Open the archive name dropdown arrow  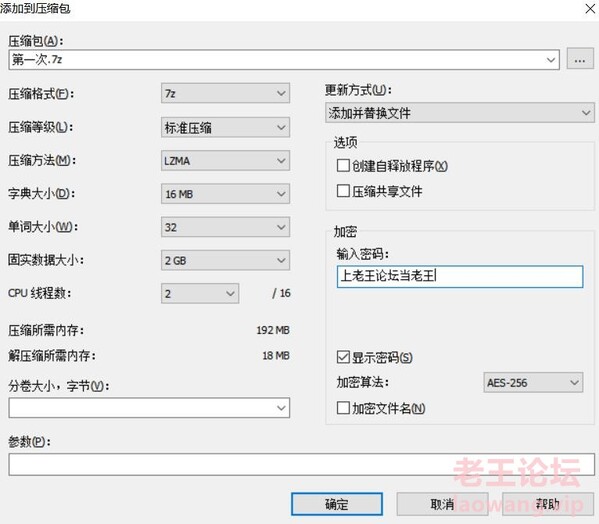550,60
